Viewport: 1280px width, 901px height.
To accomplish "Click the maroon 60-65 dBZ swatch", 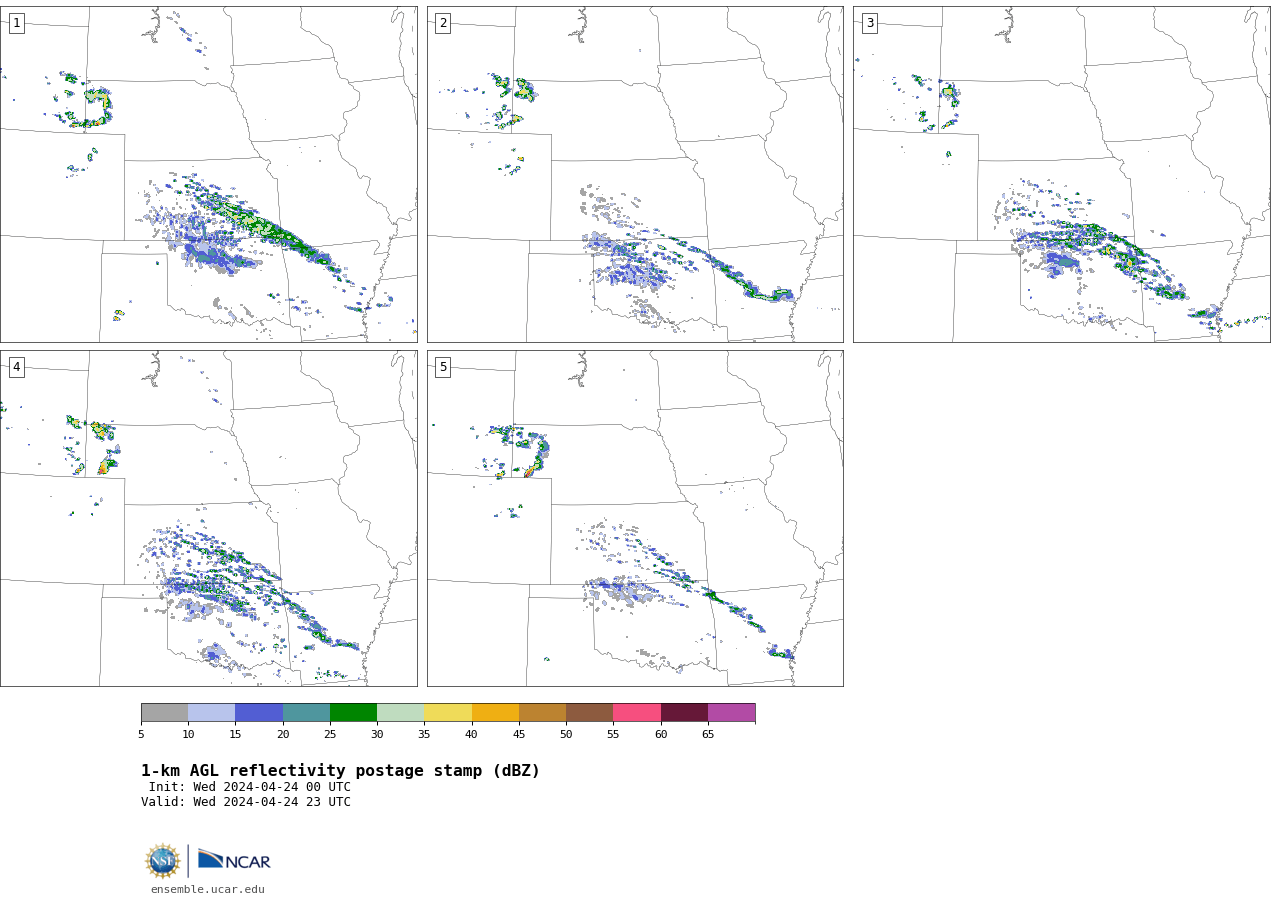I will coord(684,713).
